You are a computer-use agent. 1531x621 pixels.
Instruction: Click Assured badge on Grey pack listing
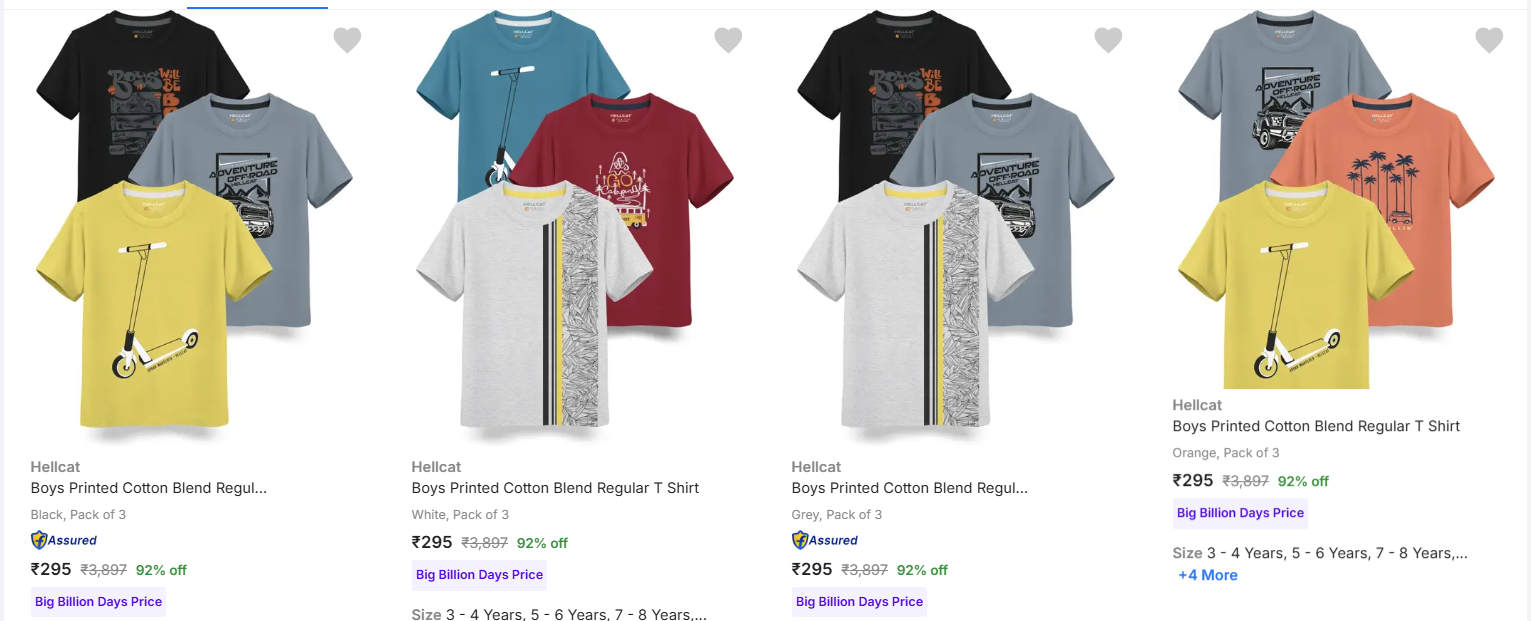tap(825, 541)
